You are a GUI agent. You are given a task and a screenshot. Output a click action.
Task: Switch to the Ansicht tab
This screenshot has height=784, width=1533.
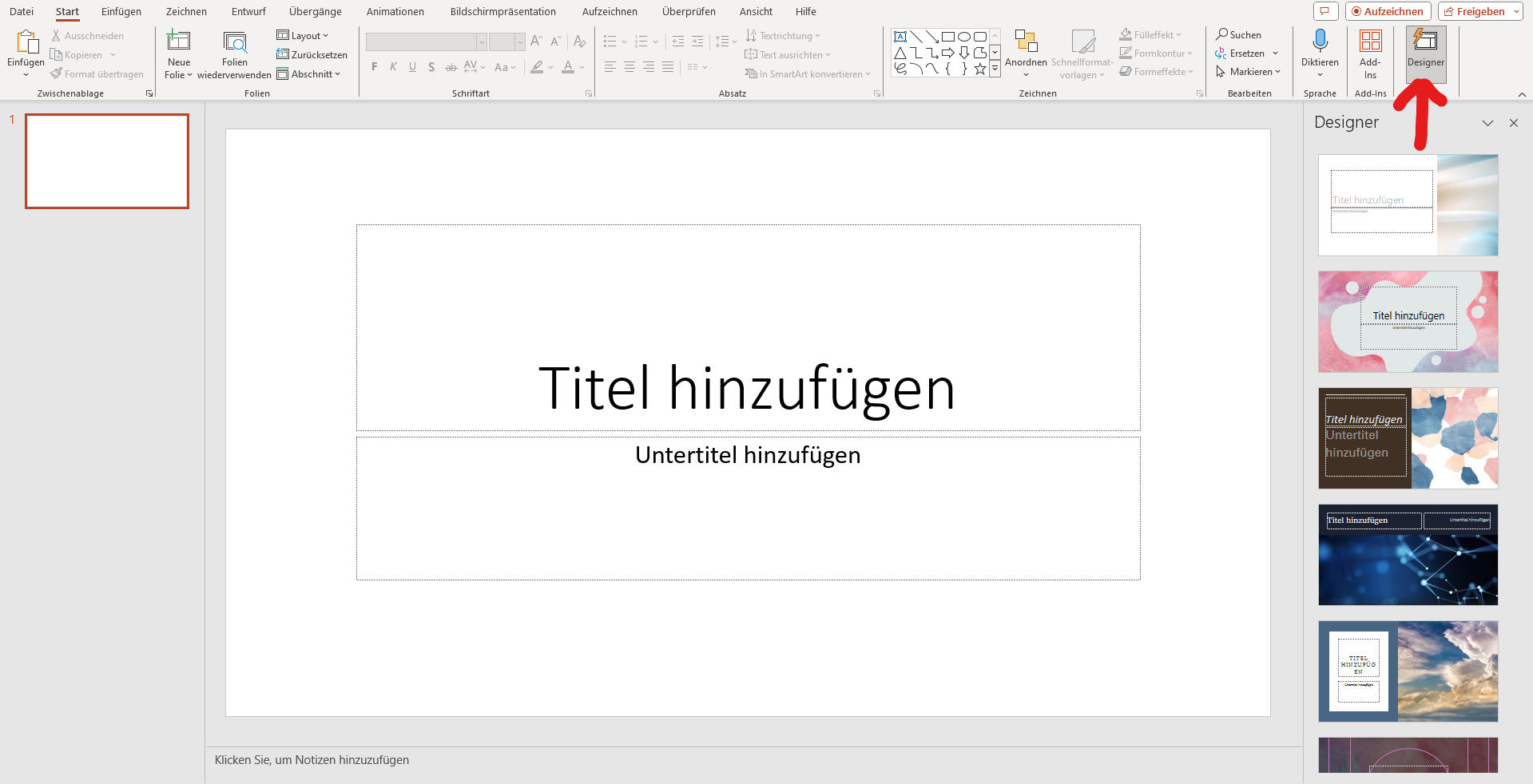(756, 12)
